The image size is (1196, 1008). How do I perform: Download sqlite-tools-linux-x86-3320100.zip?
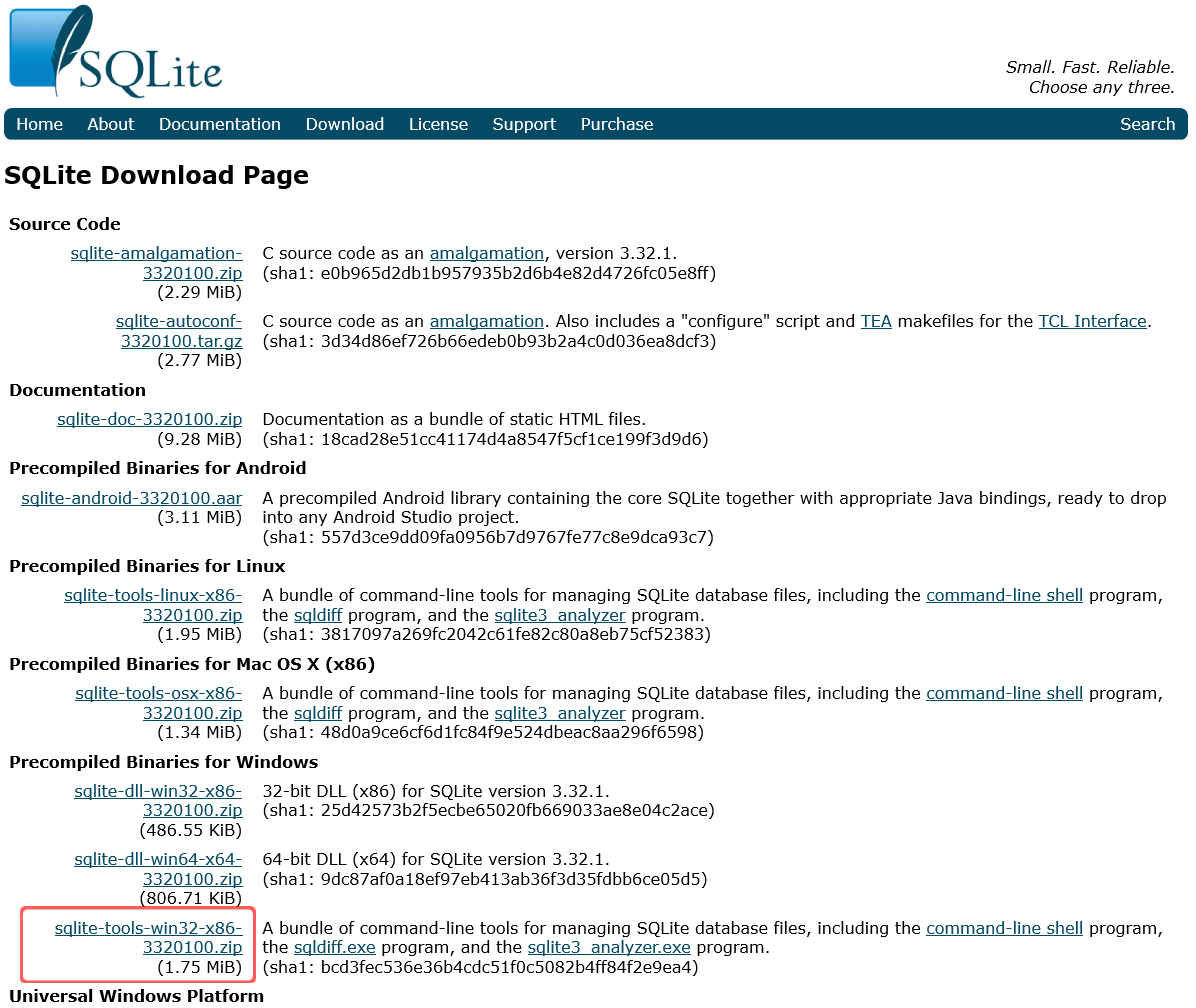(x=153, y=605)
